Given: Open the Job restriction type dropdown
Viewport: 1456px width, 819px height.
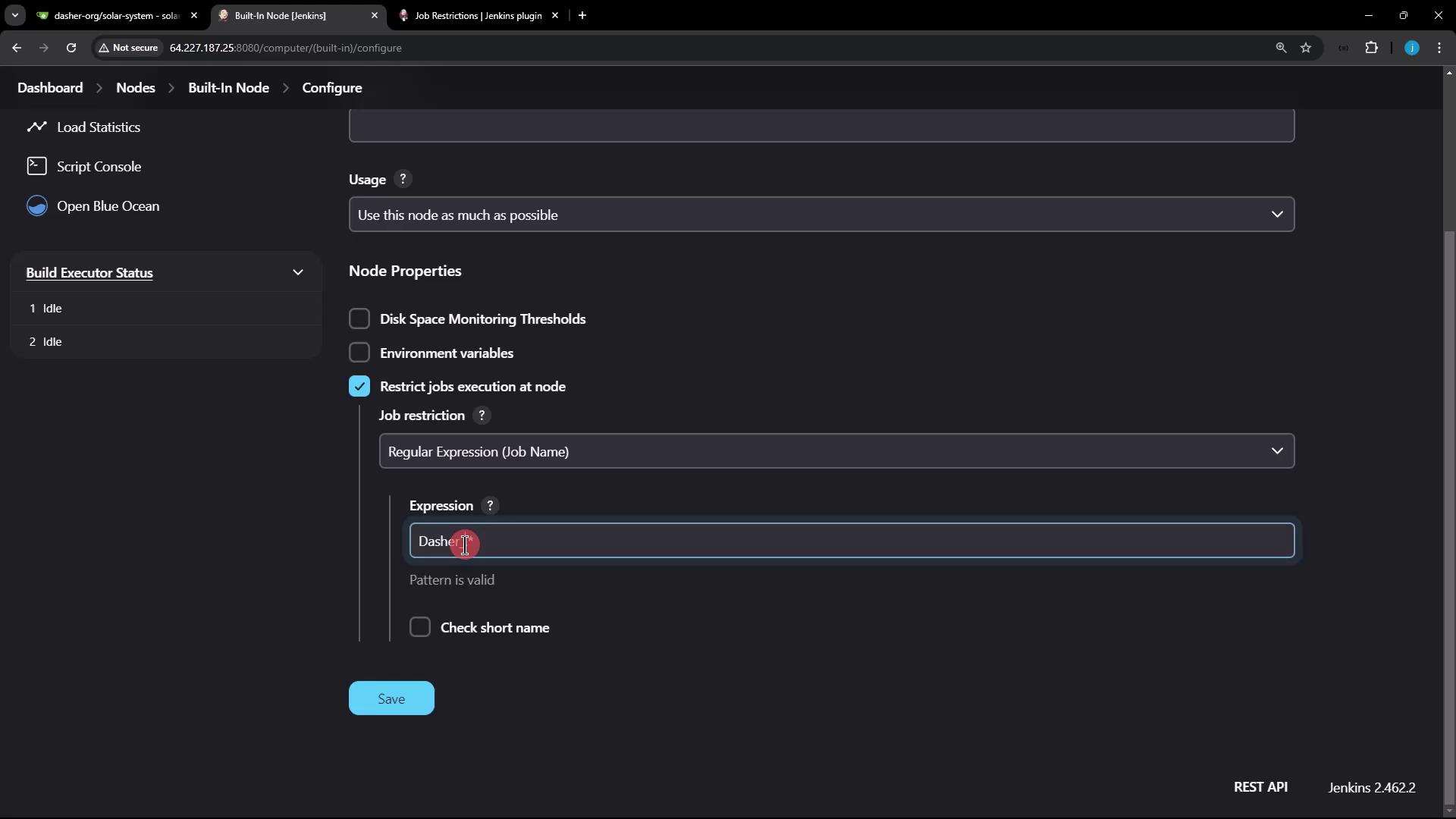Looking at the screenshot, I should pos(836,452).
